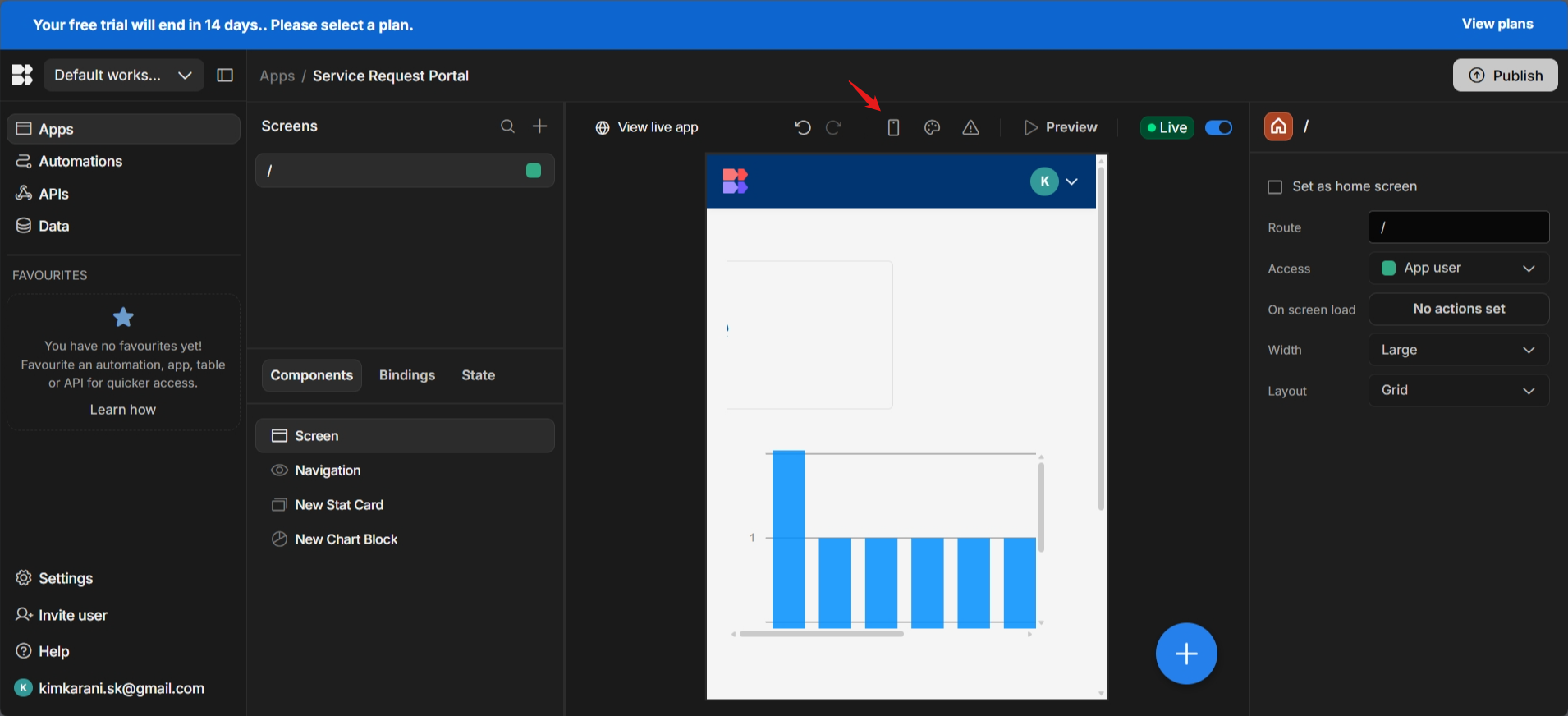
Task: Click the globe icon for View live app
Action: click(x=603, y=127)
